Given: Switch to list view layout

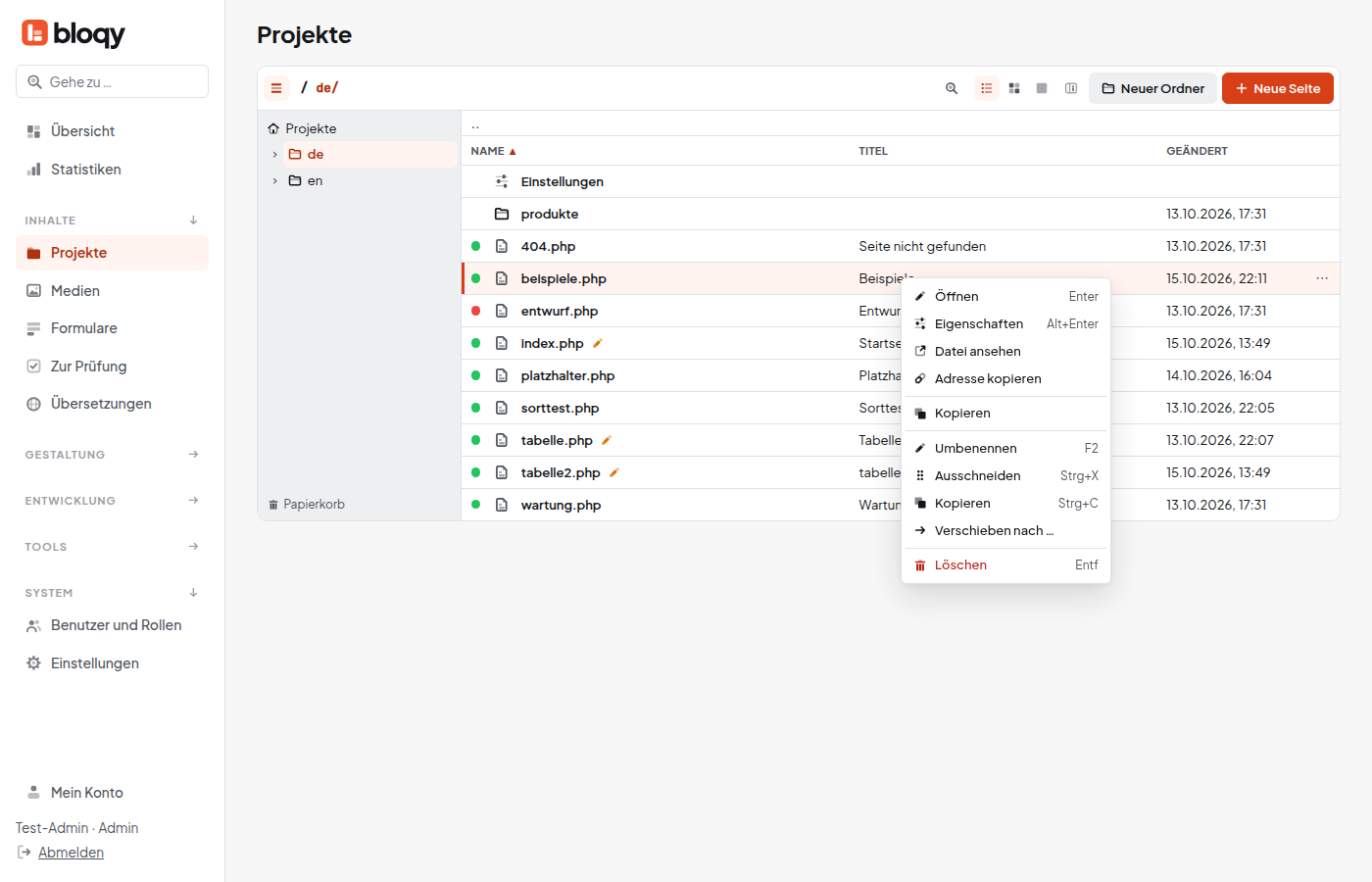Looking at the screenshot, I should [987, 88].
